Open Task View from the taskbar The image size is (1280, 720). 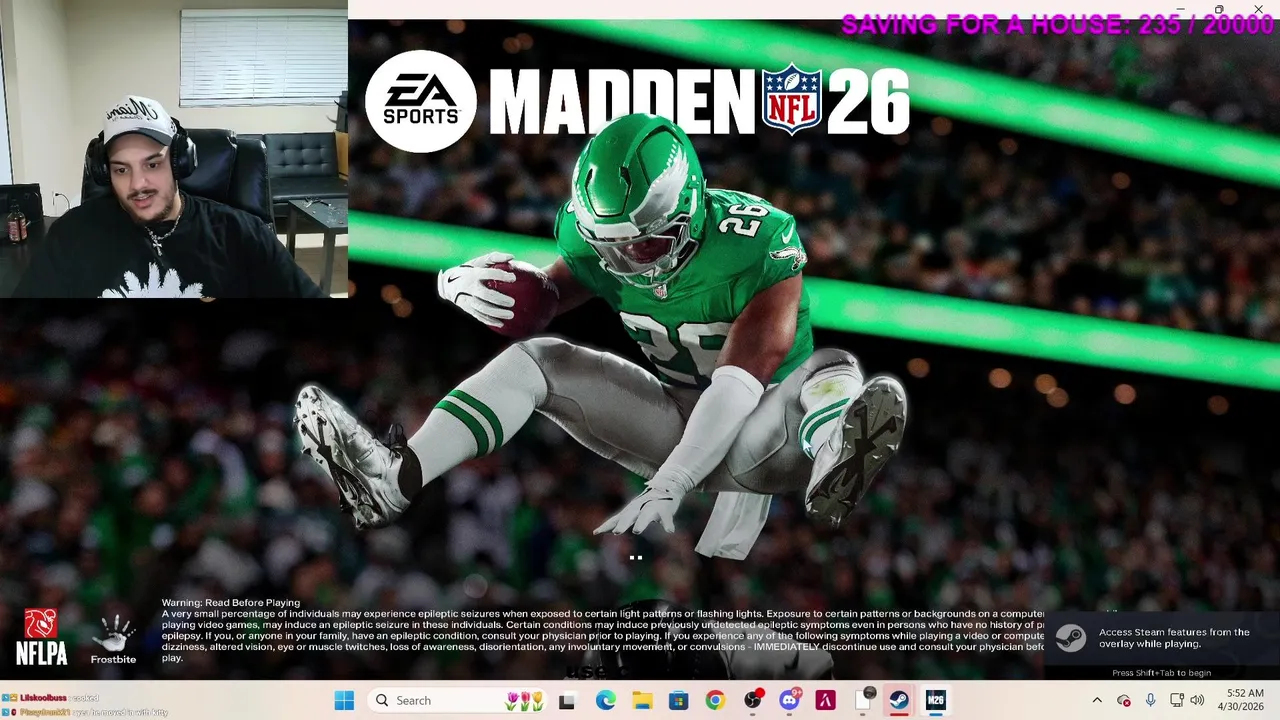pyautogui.click(x=567, y=700)
